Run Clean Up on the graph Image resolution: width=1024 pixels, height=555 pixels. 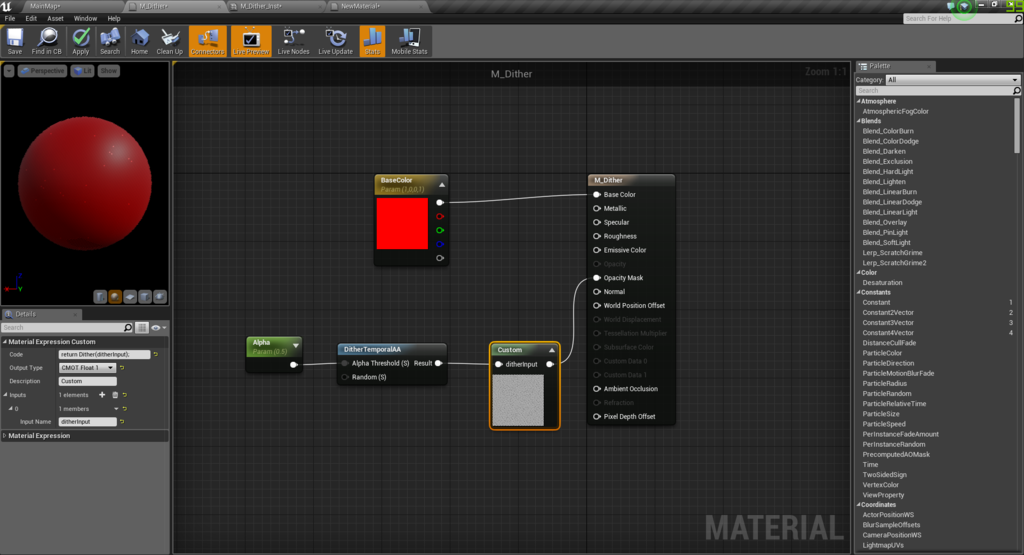[169, 41]
